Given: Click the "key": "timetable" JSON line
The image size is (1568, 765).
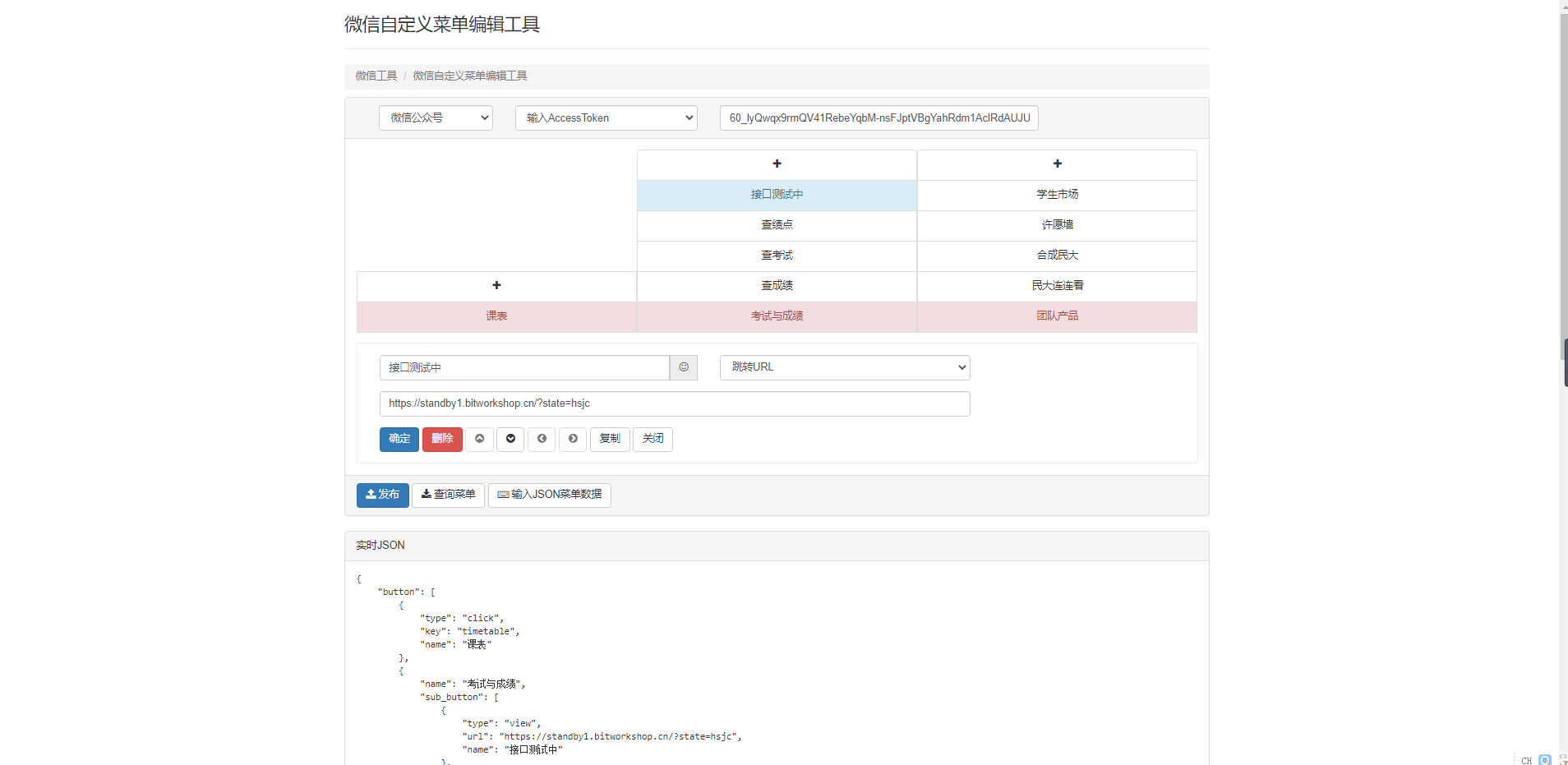Looking at the screenshot, I should click(470, 631).
